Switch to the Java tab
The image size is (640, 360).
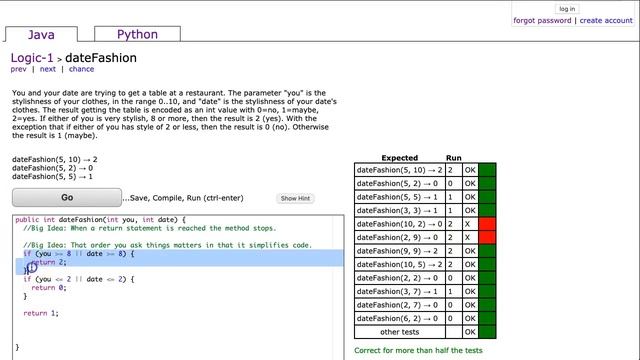pyautogui.click(x=41, y=34)
